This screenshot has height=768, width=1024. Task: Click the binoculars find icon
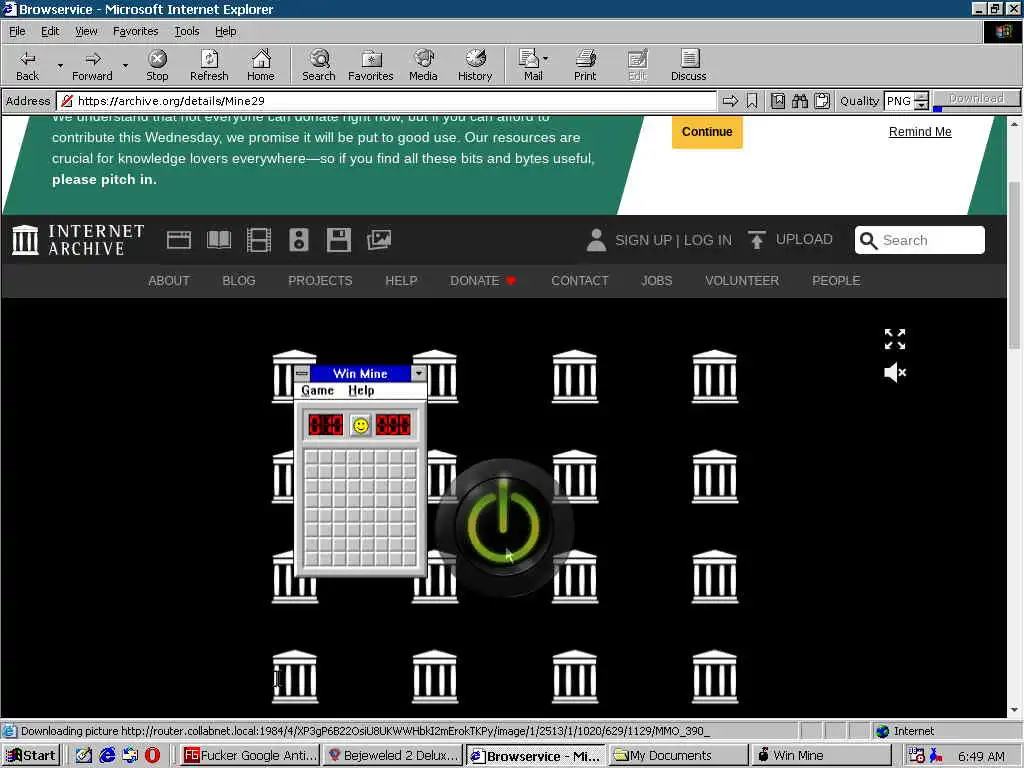800,101
